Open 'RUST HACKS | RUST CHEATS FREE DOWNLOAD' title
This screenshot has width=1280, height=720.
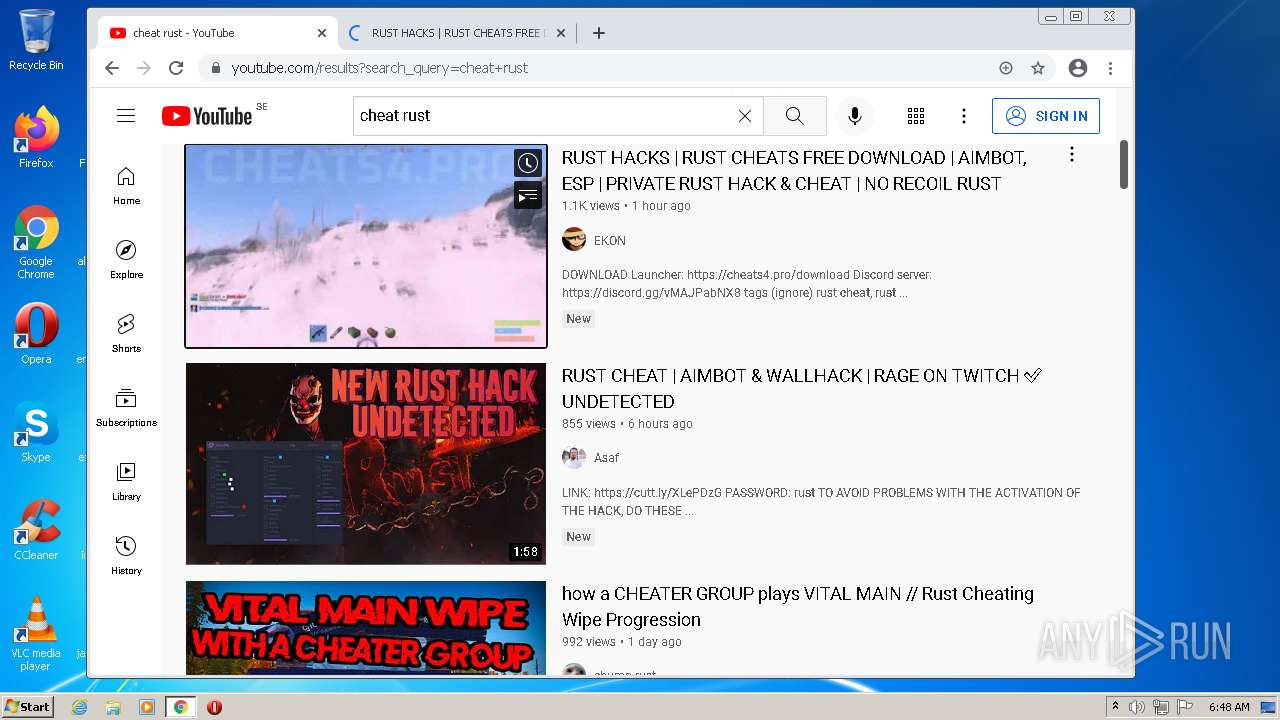click(794, 171)
